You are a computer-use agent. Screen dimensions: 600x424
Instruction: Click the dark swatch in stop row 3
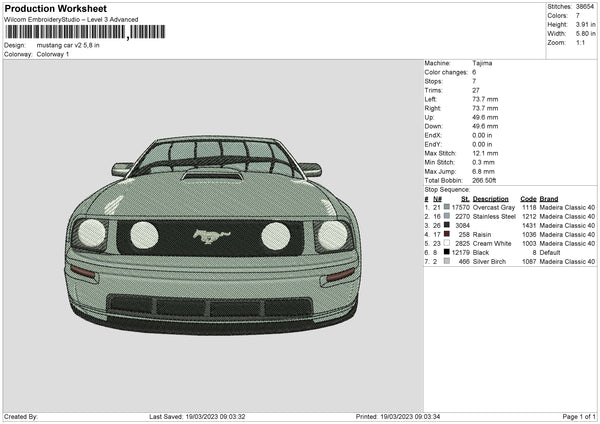tap(447, 225)
